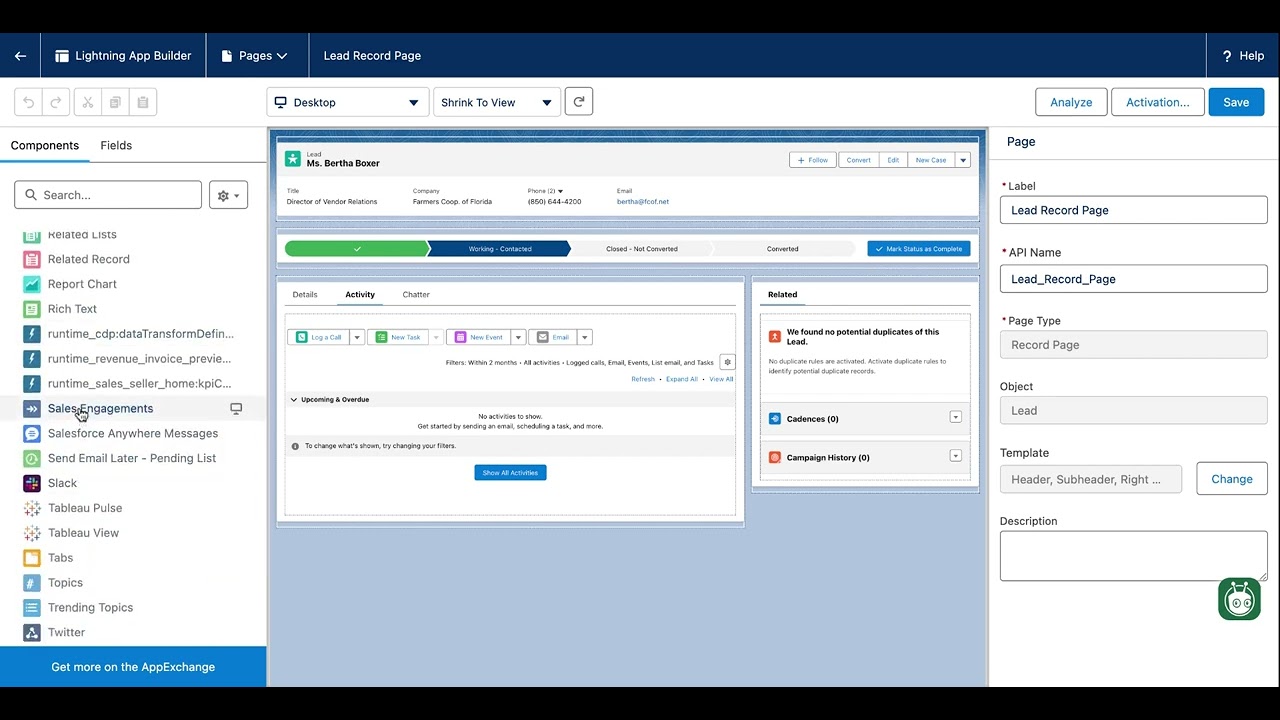
Task: Click the Convert button
Action: (859, 160)
